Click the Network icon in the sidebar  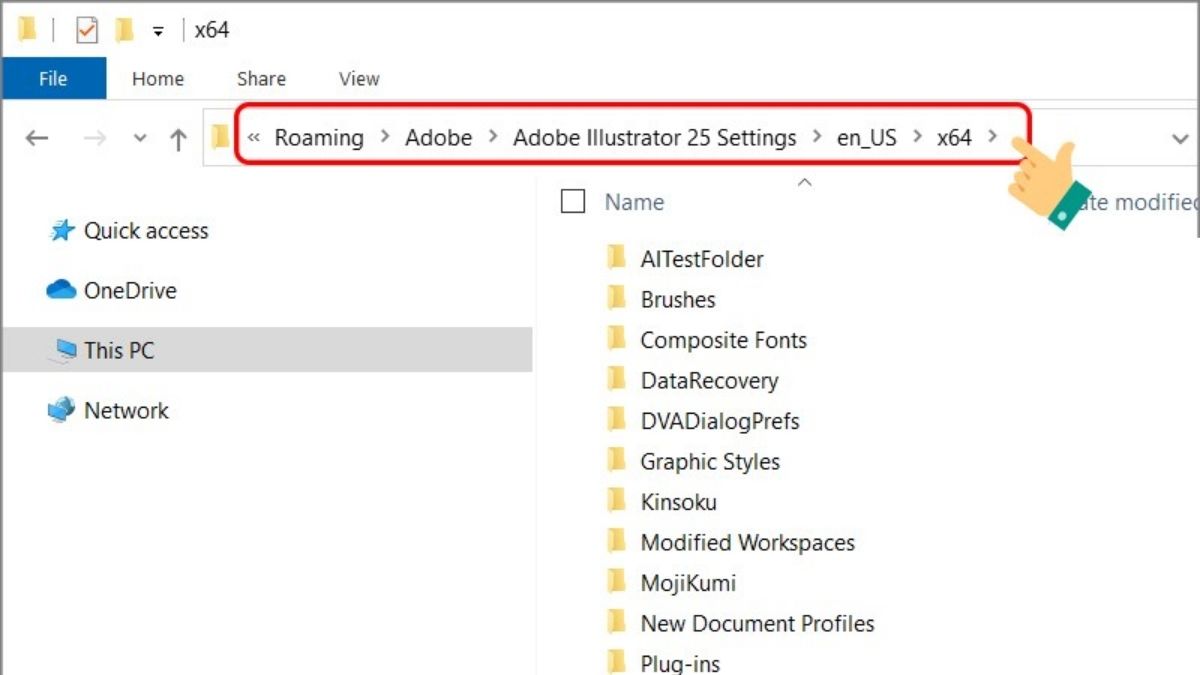62,410
